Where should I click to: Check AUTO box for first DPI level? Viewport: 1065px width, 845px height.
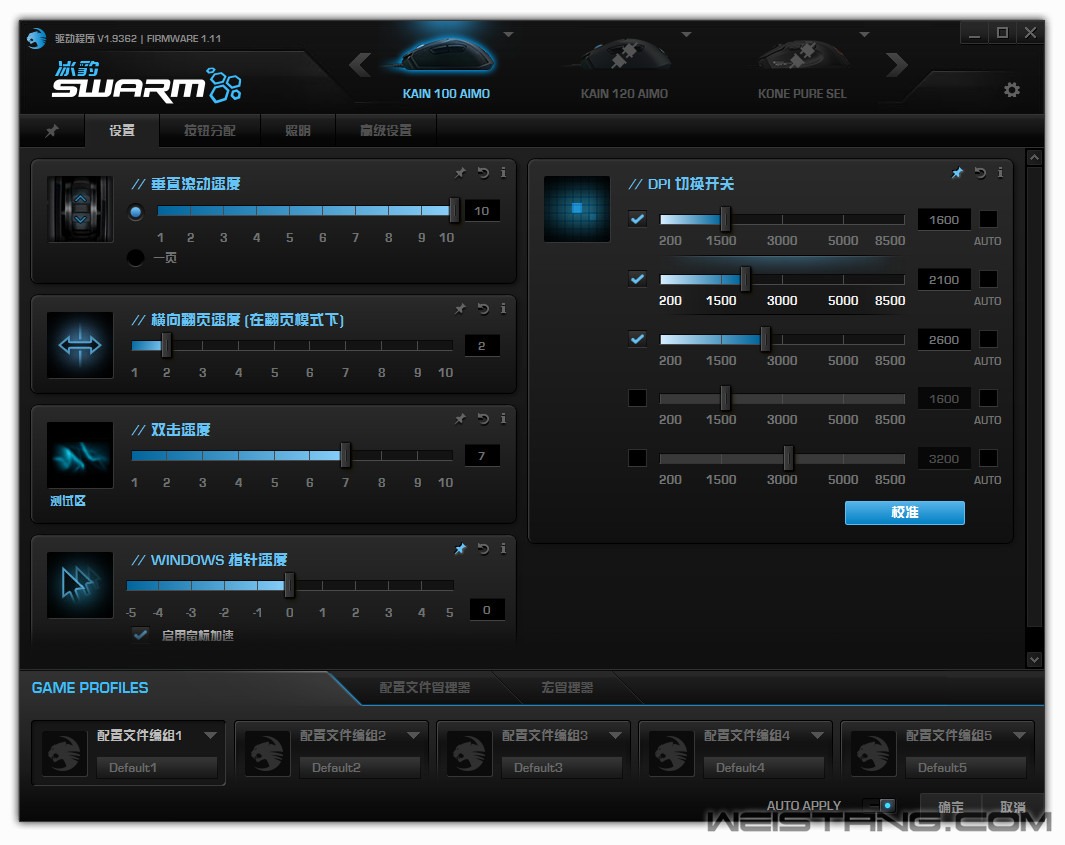point(988,219)
